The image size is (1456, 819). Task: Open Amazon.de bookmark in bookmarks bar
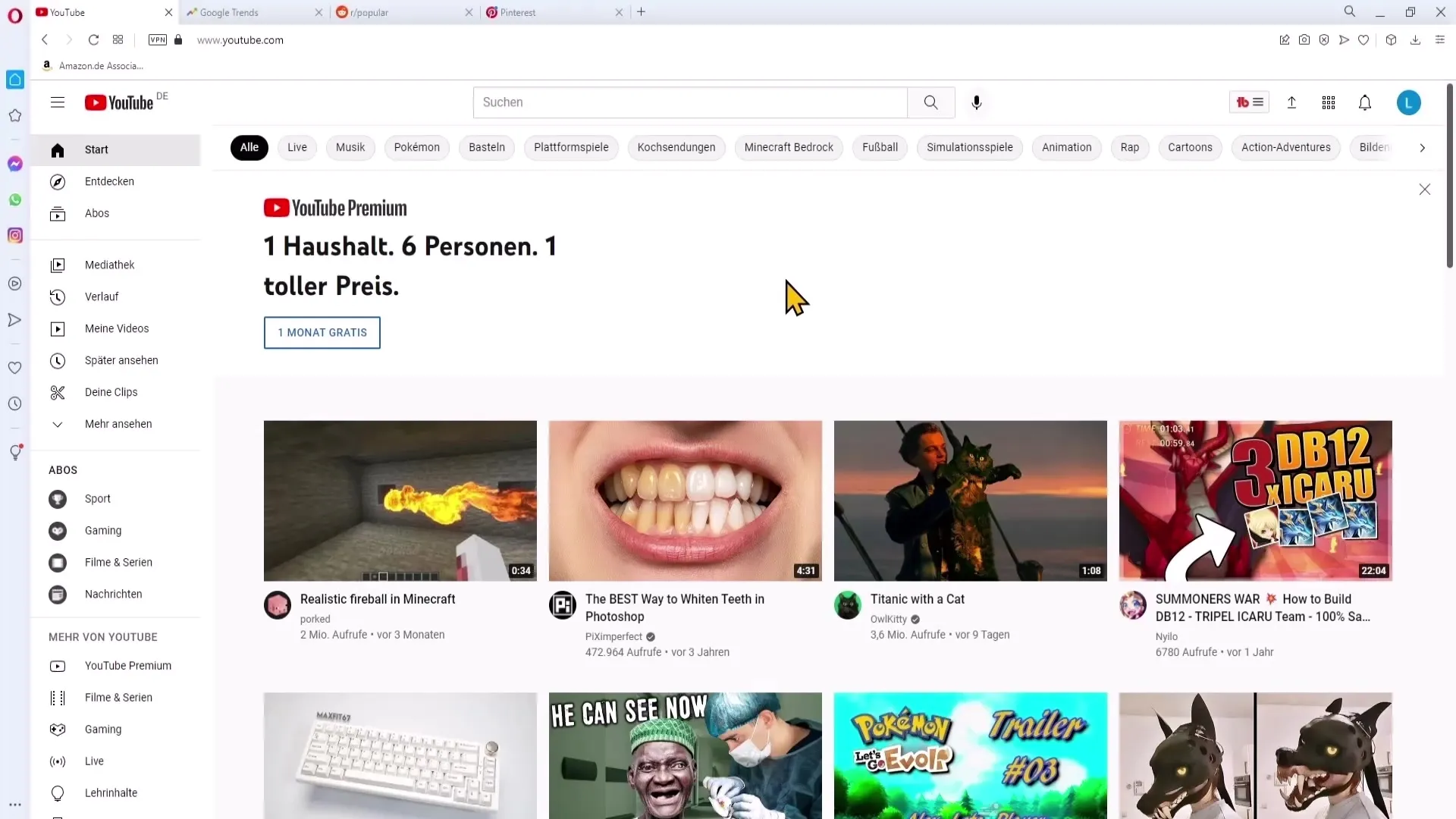[93, 66]
